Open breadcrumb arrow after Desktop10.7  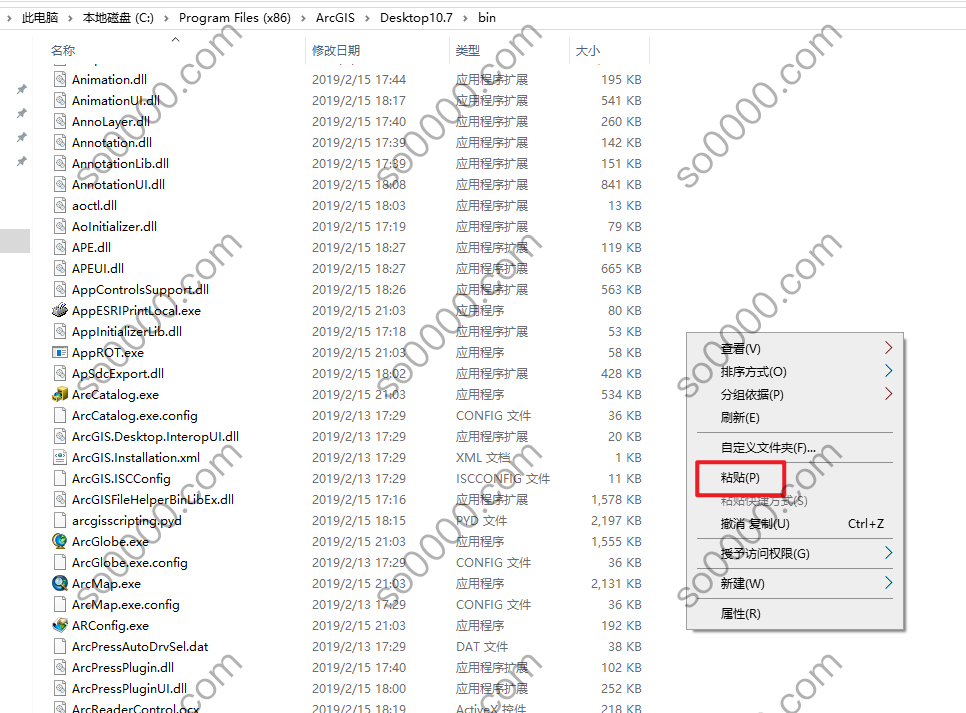(x=465, y=18)
